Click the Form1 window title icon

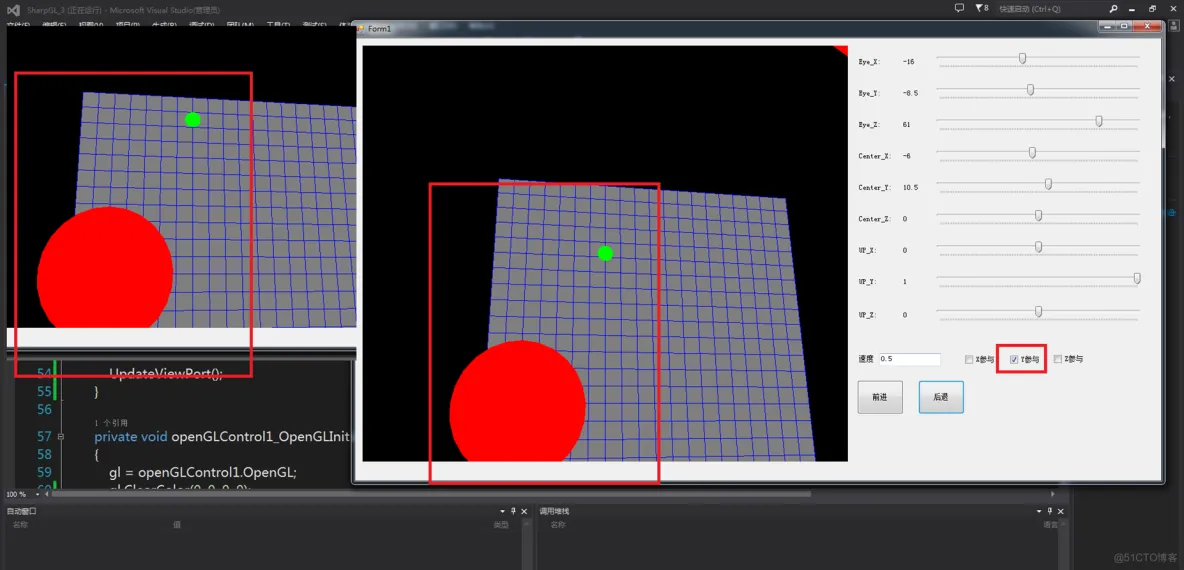coord(362,28)
